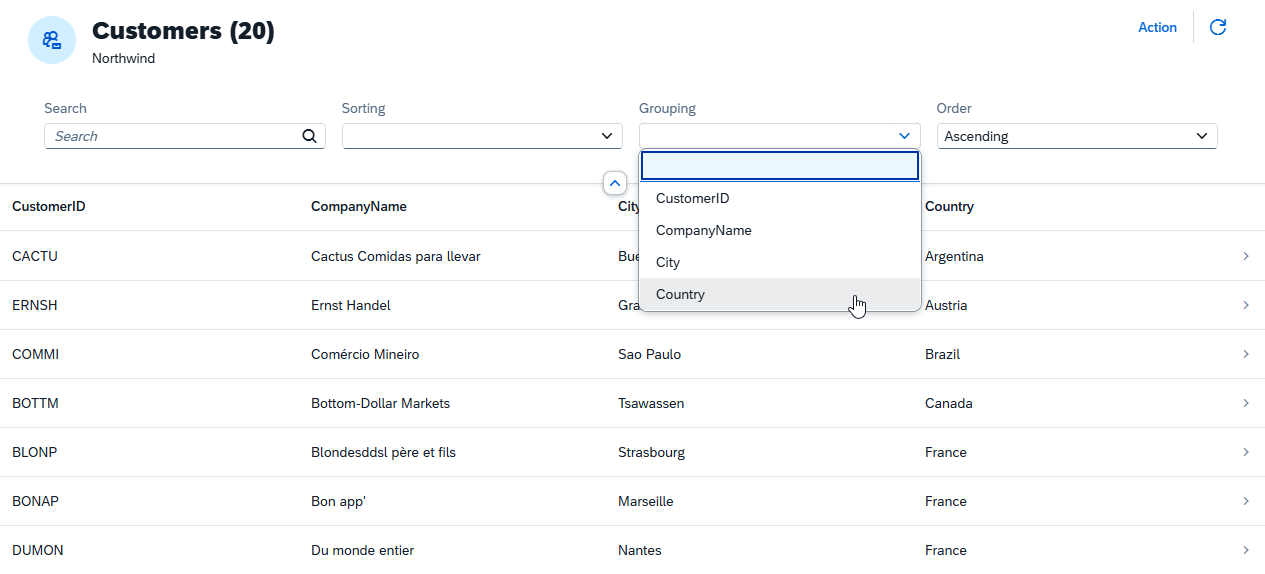Viewport: 1265px width, 574px height.
Task: Click Comércio Mineiro company name
Action: point(365,354)
